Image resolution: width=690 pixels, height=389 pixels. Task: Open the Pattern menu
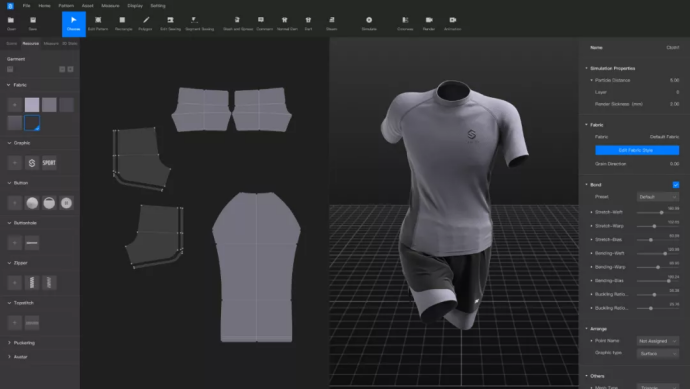pyautogui.click(x=66, y=6)
